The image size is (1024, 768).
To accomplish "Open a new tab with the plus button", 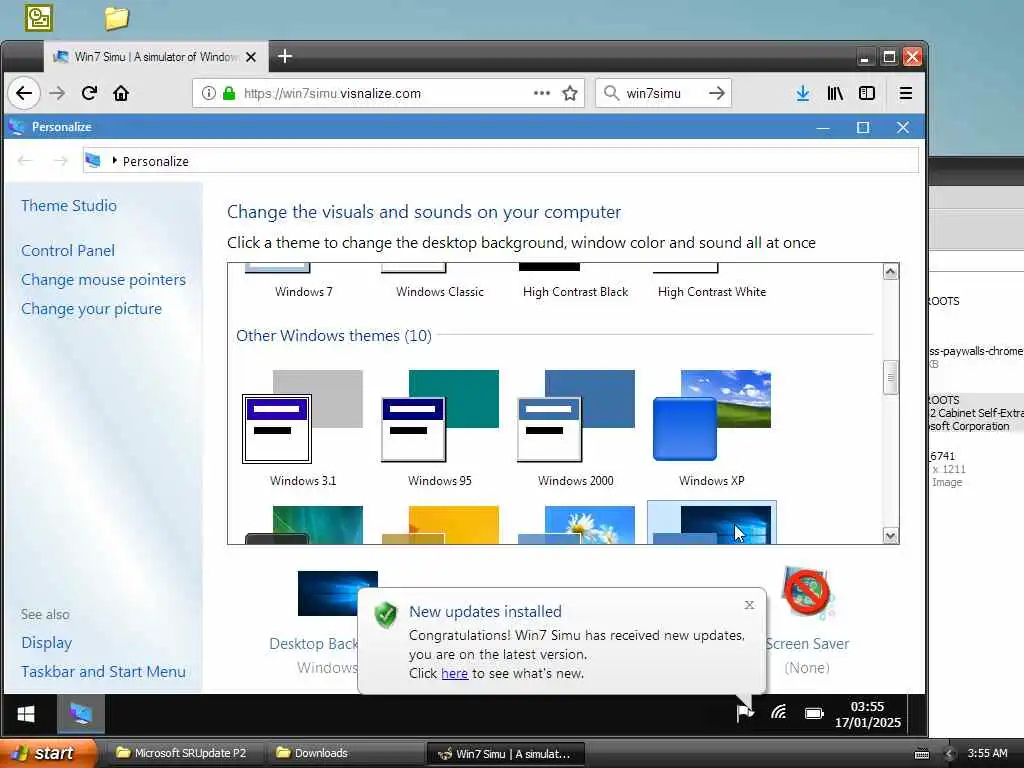I will 285,56.
